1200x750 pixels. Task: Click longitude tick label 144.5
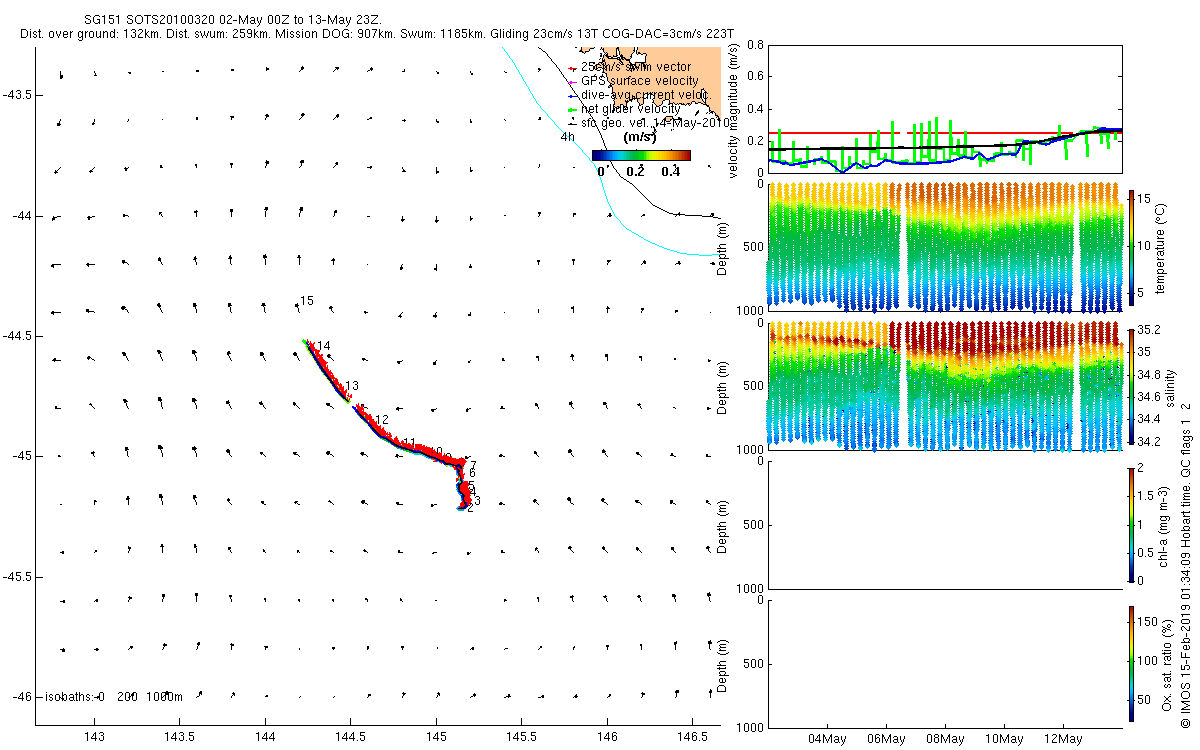(351, 737)
